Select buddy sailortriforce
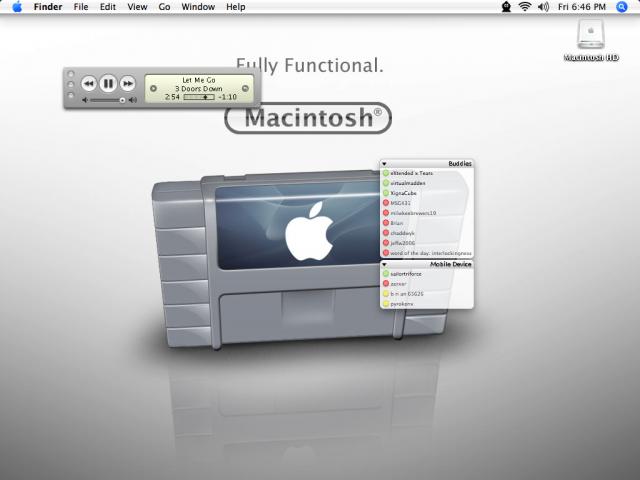Screen dimensions: 640x480 point(427,274)
